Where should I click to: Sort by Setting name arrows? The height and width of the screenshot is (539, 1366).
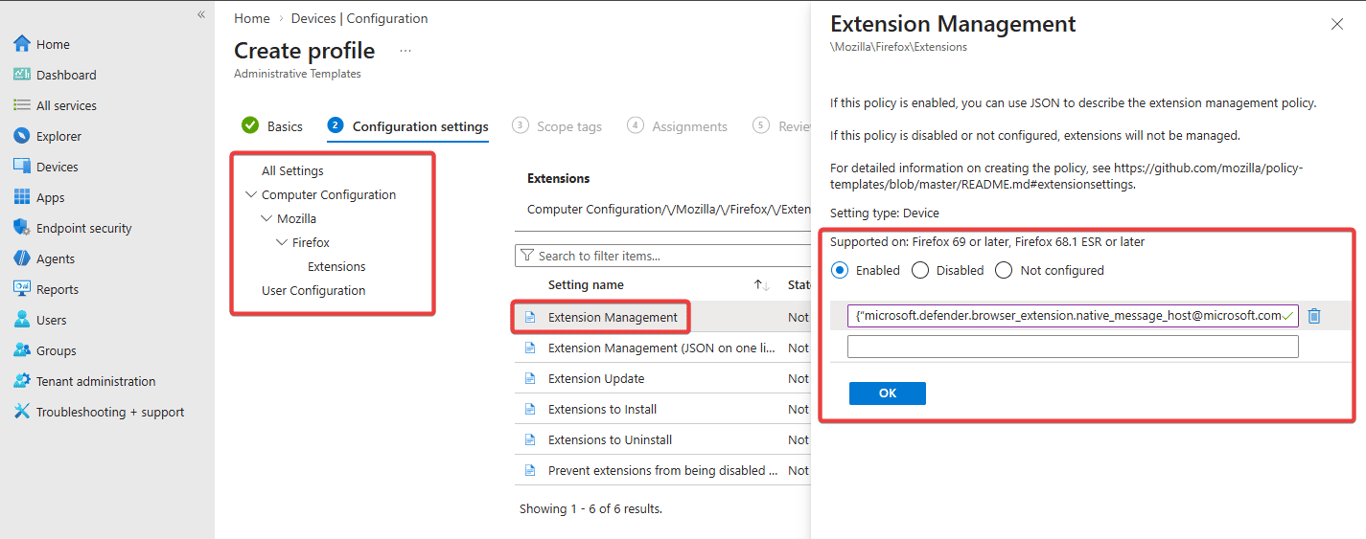[761, 285]
